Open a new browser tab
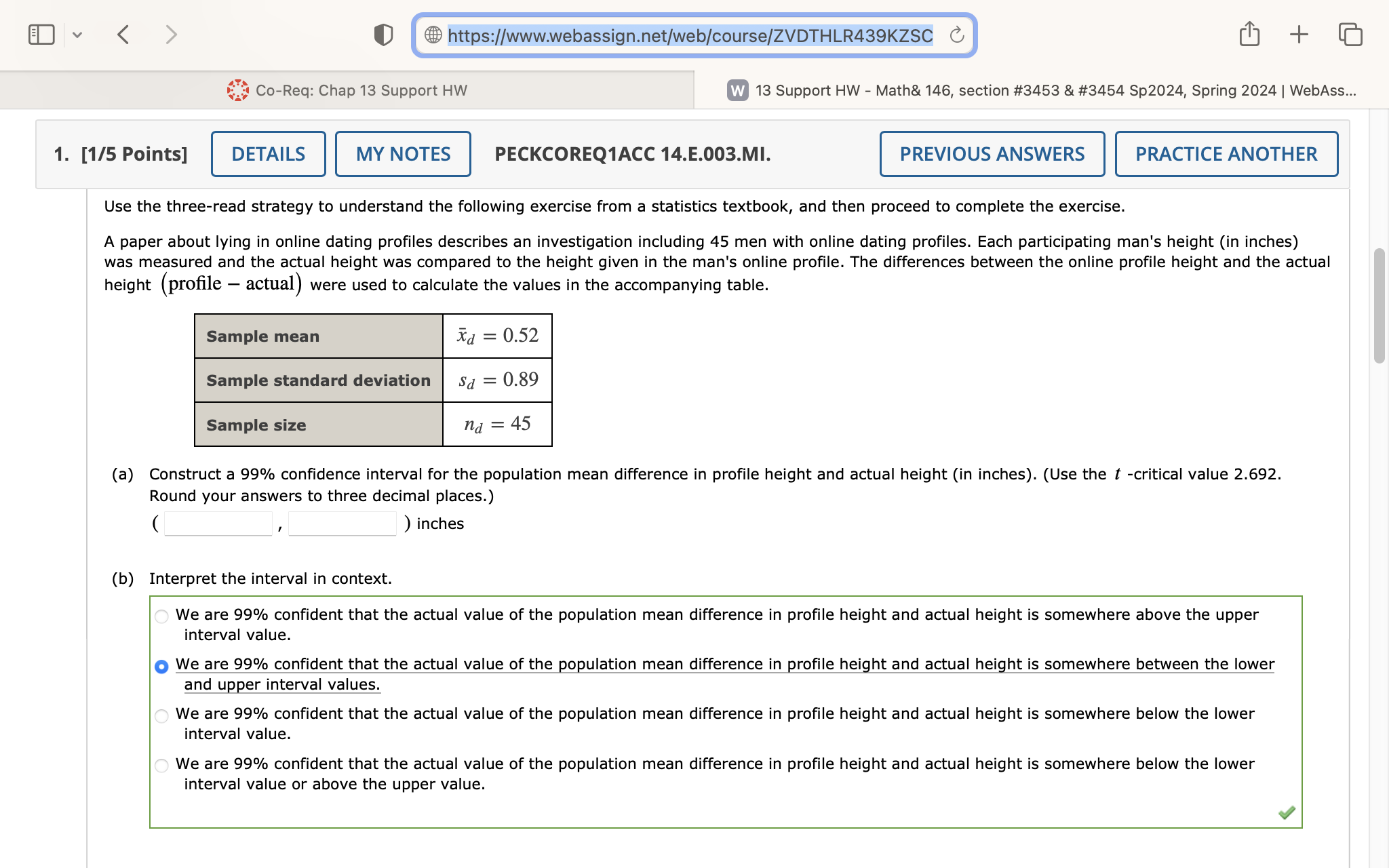The height and width of the screenshot is (868, 1389). [x=1298, y=33]
